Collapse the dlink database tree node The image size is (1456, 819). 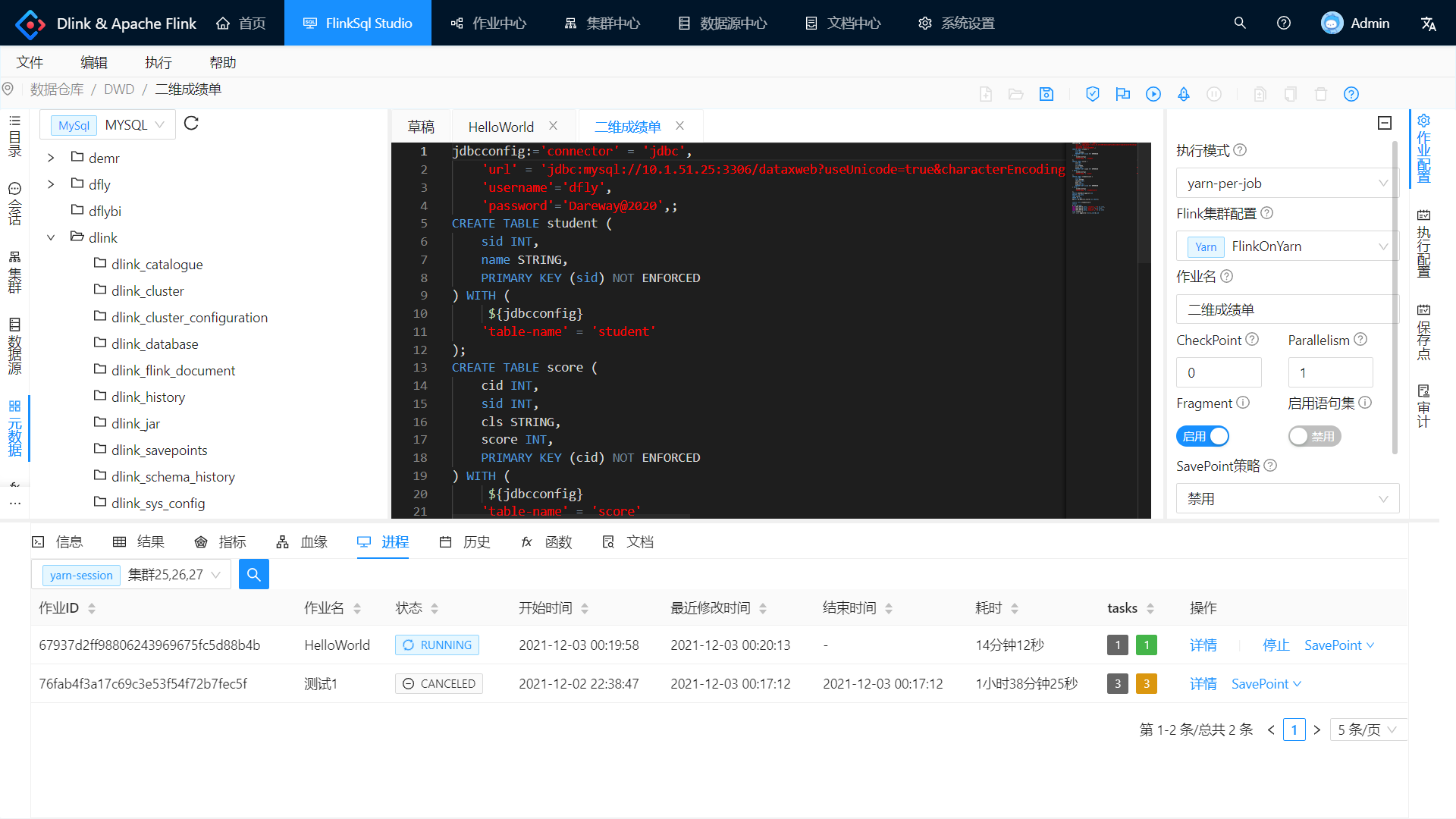[x=51, y=237]
